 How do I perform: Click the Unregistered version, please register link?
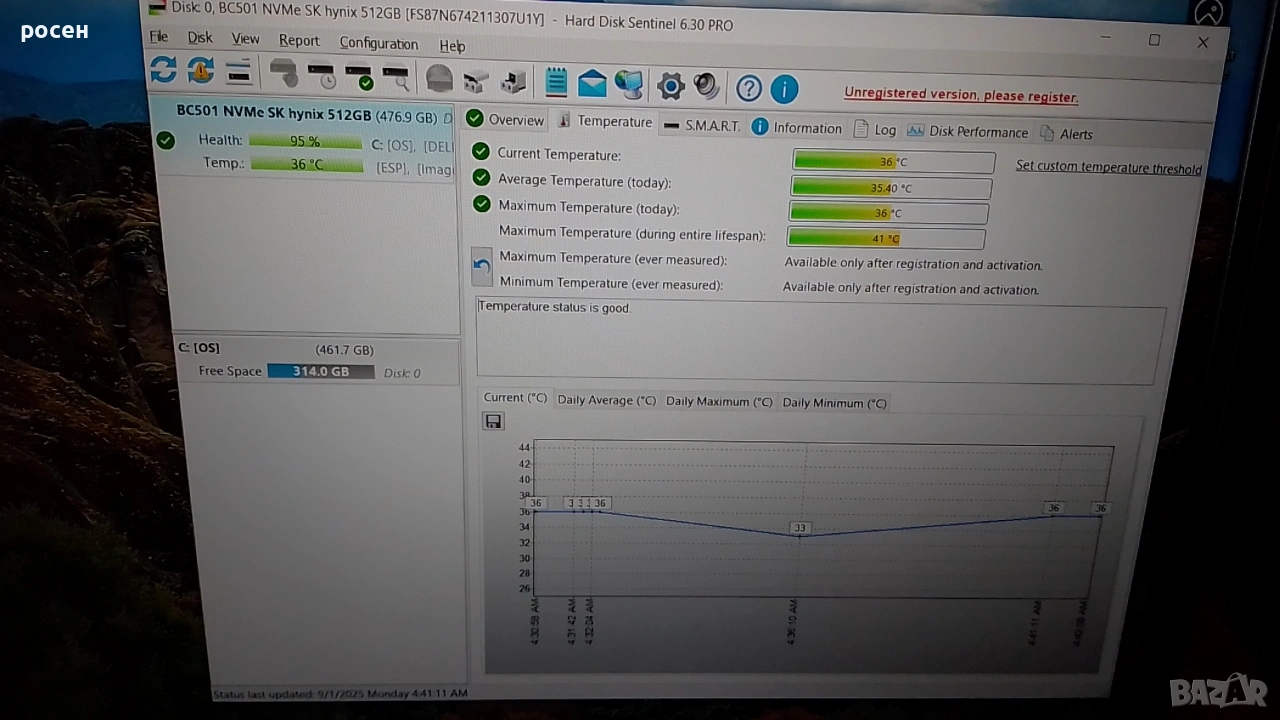tap(960, 95)
